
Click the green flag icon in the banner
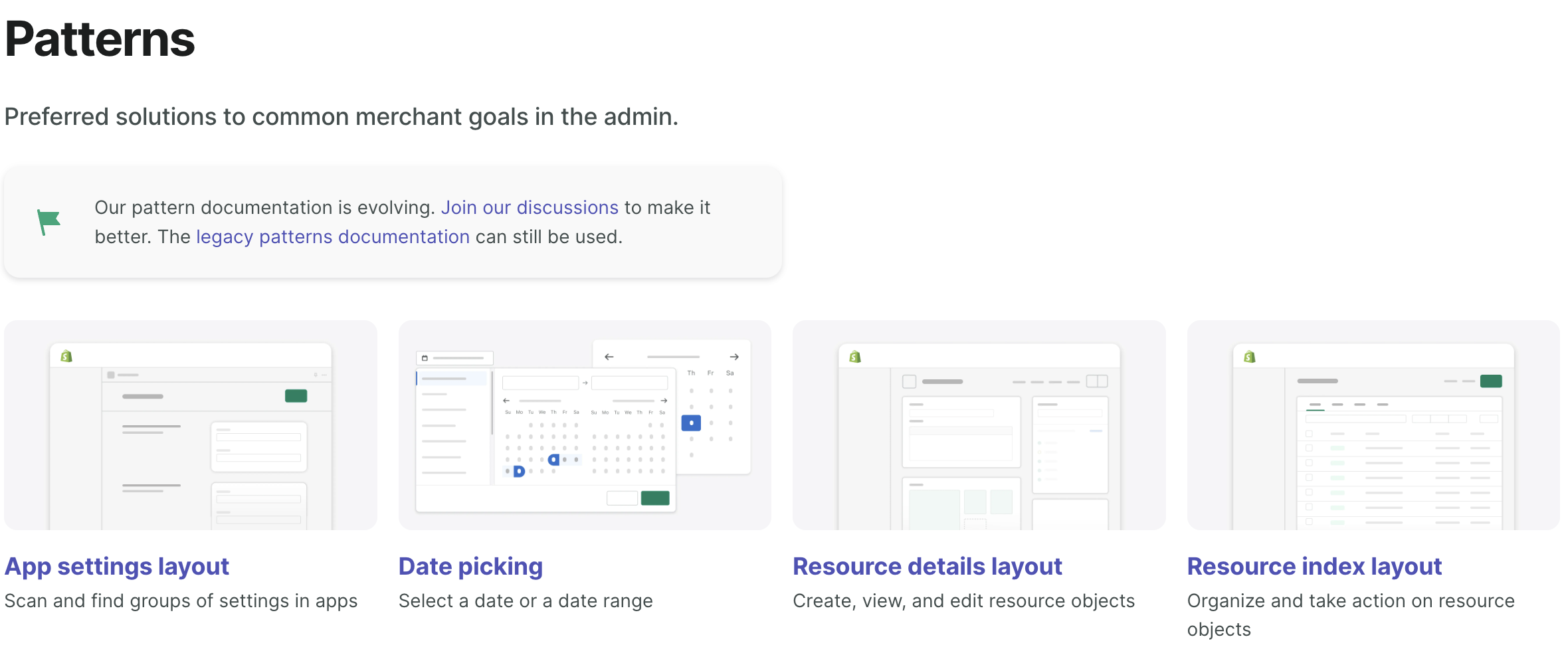point(48,221)
